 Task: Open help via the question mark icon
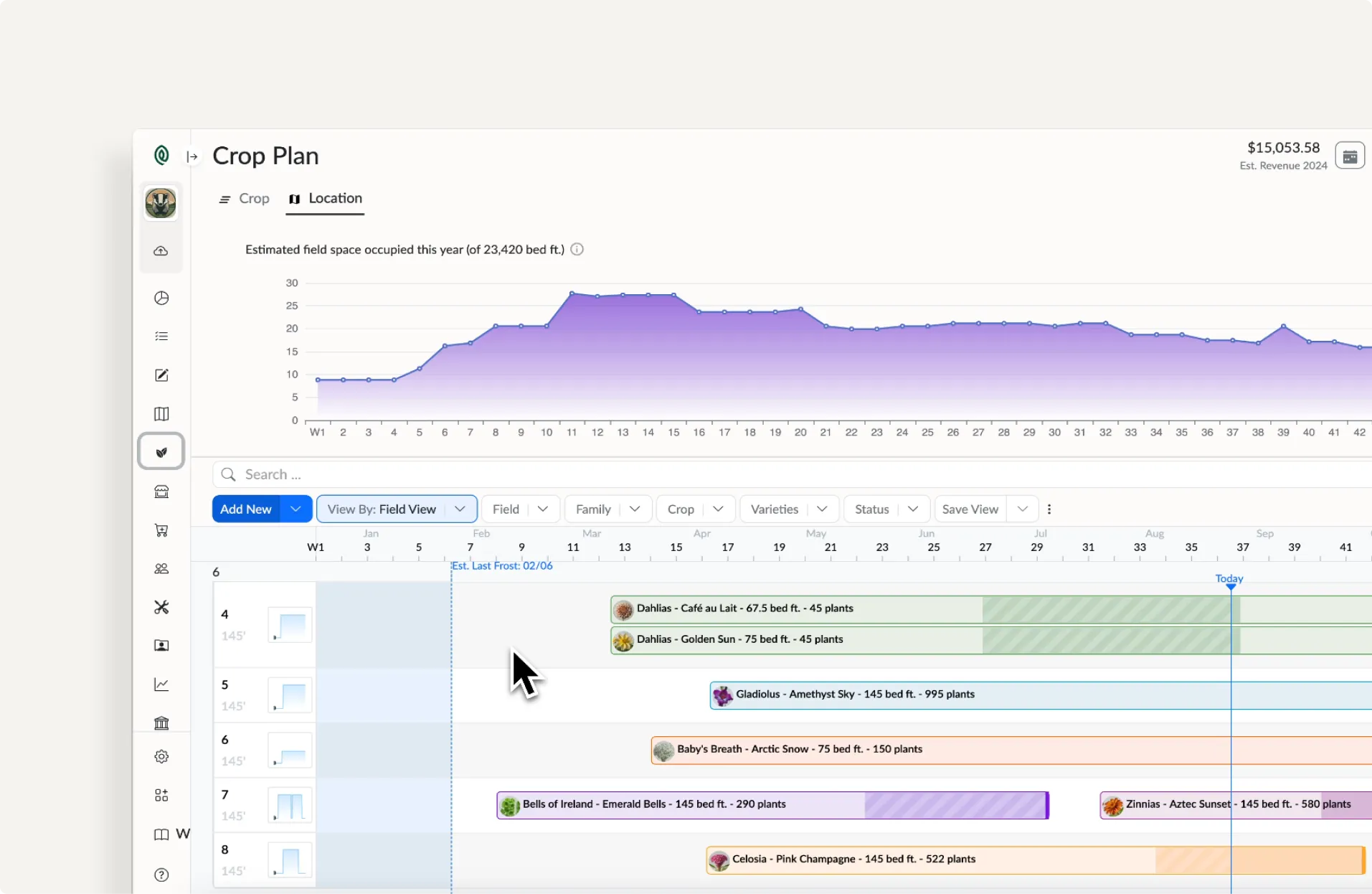(x=161, y=875)
